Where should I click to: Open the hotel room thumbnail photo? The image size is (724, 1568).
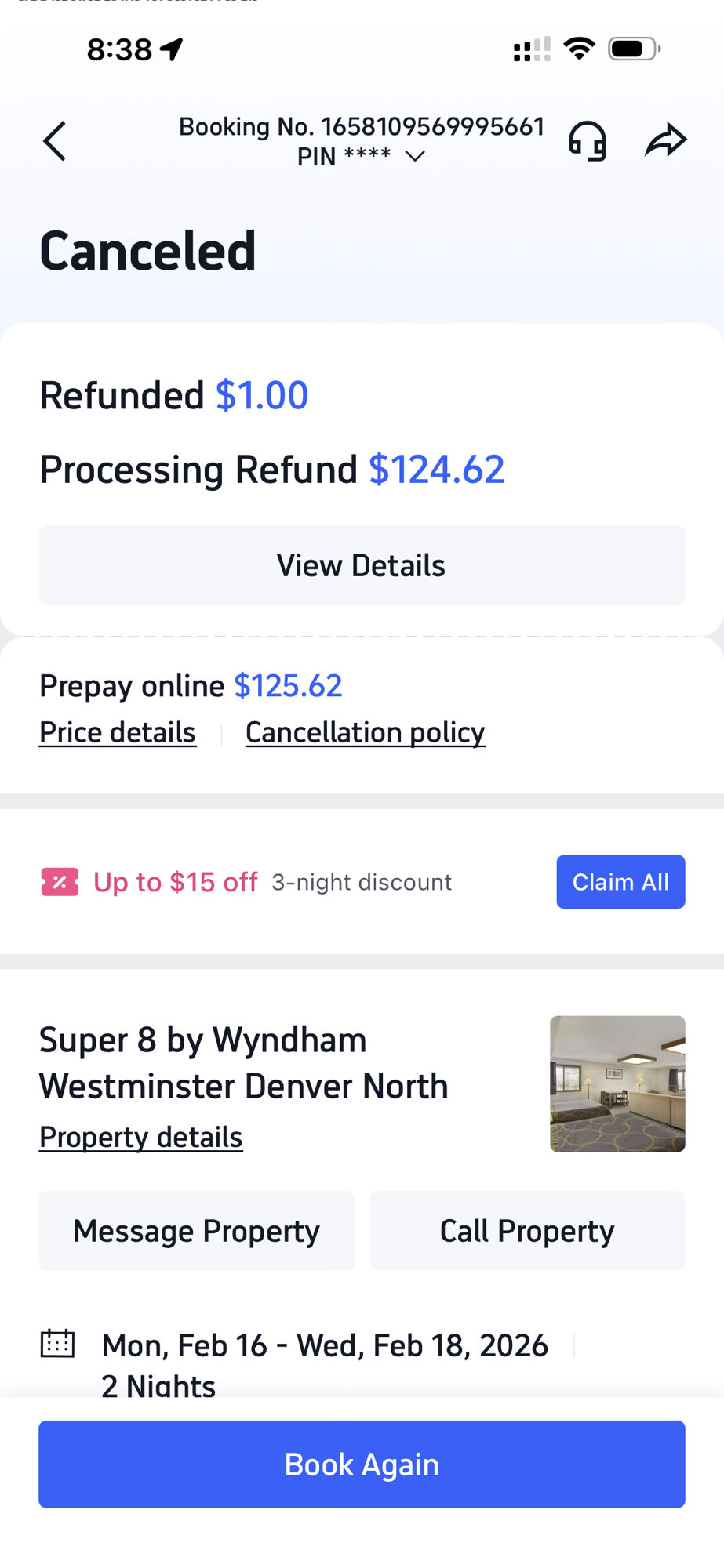[617, 1083]
